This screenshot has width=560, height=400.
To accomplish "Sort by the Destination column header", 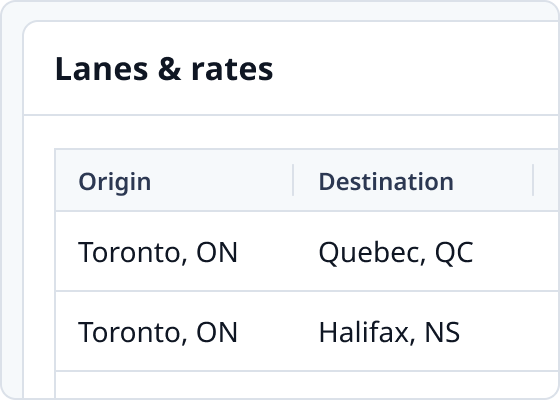I will 386,181.
